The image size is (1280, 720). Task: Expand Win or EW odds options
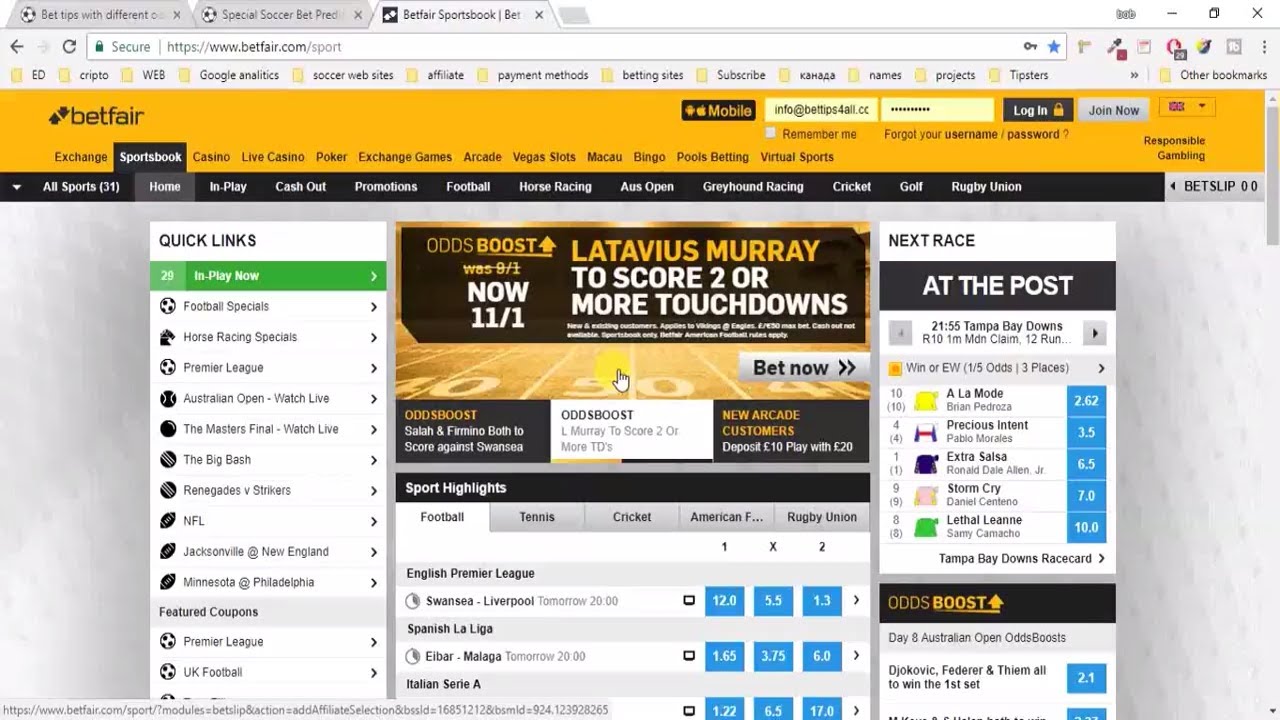tap(1101, 368)
